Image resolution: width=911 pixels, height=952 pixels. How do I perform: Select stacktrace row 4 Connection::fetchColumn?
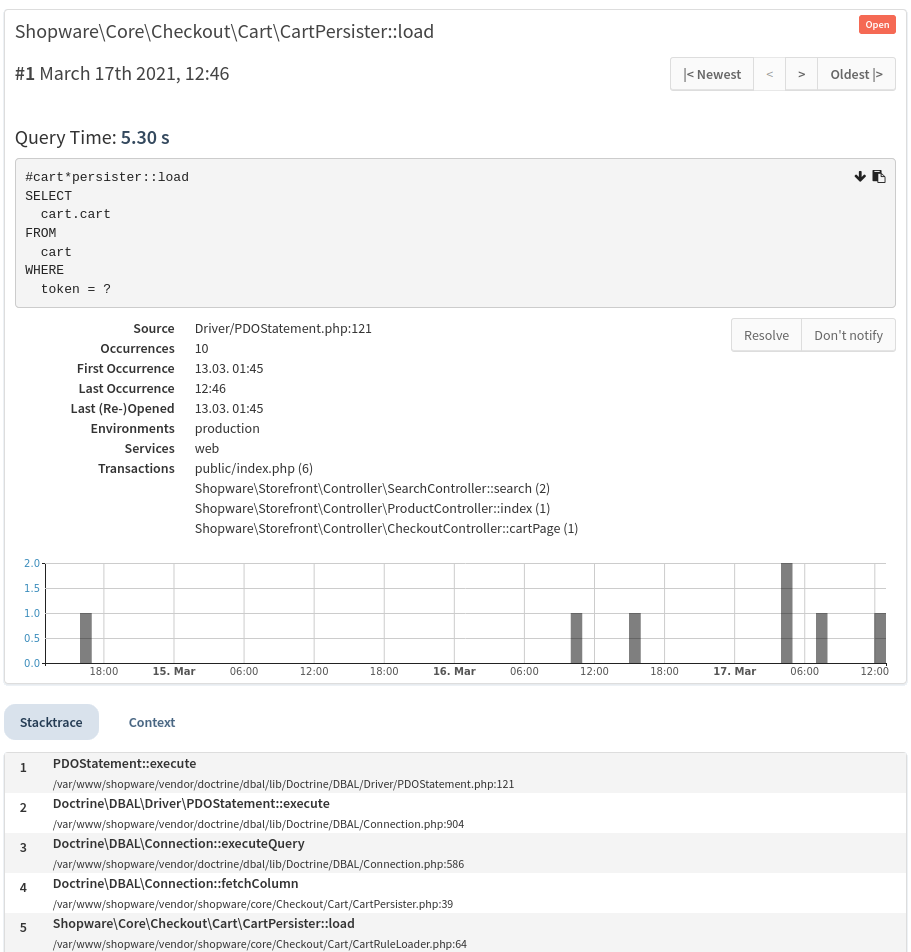coord(456,893)
